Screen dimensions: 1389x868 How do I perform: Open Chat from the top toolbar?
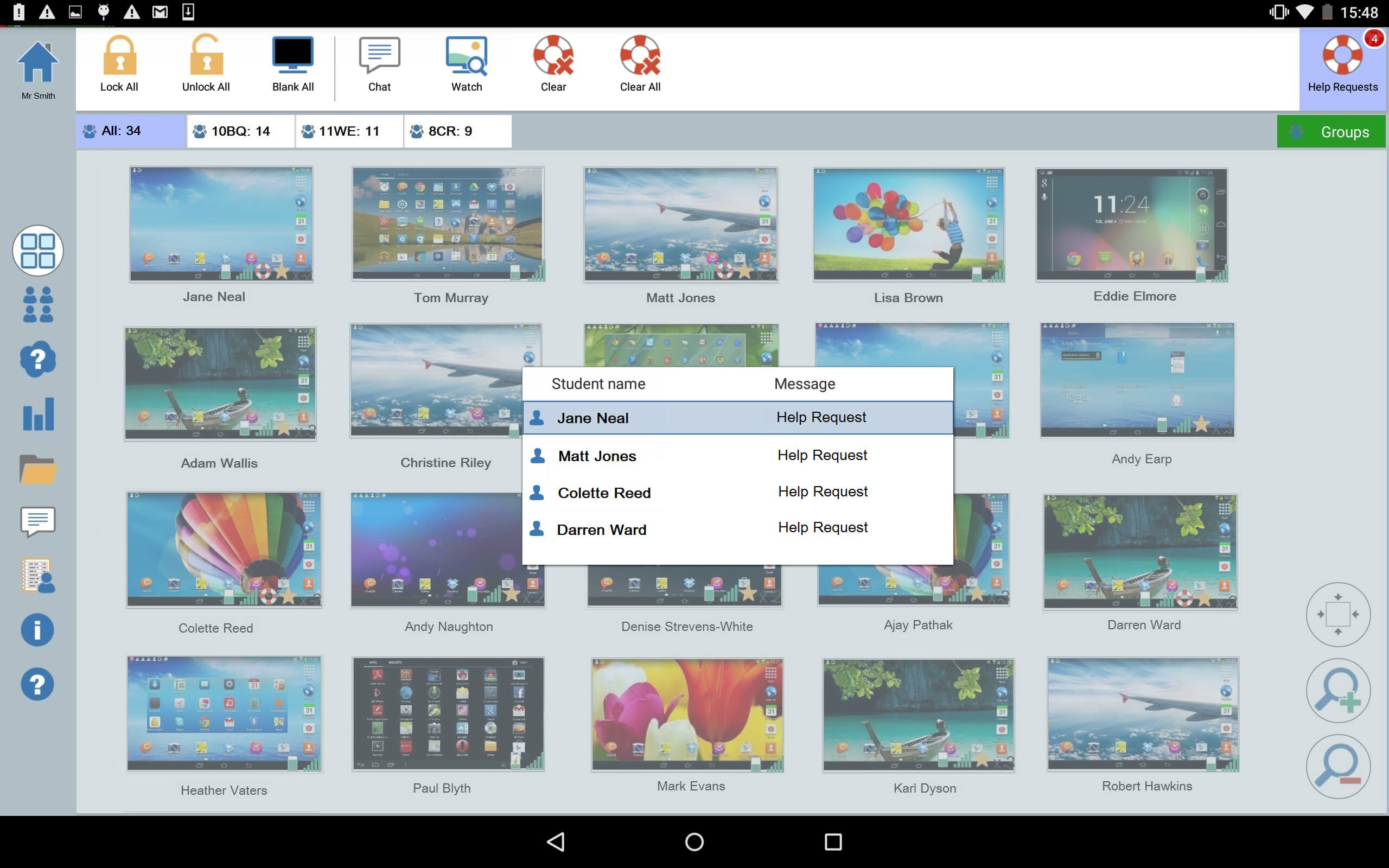379,56
